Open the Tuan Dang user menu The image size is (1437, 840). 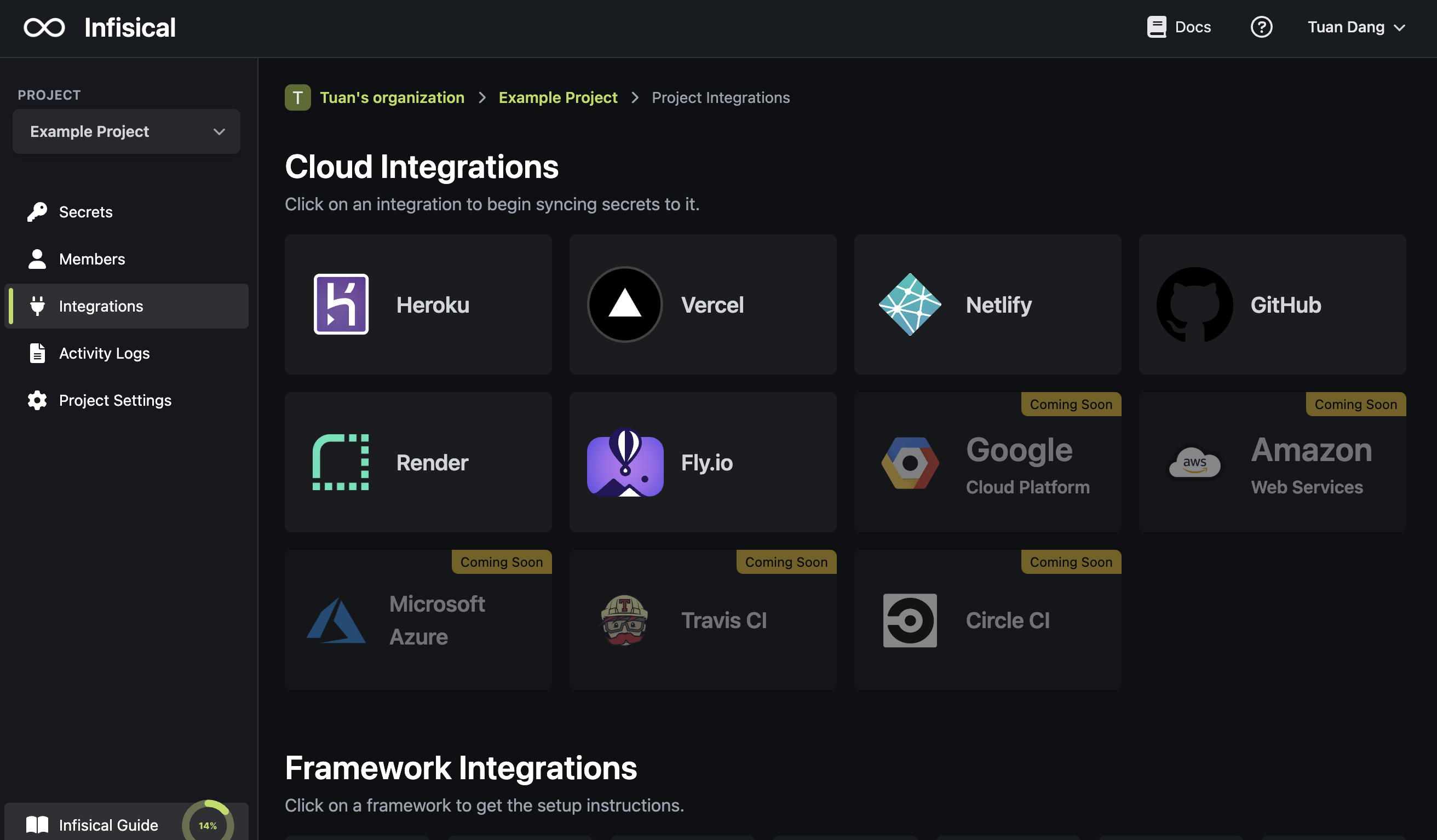1356,27
